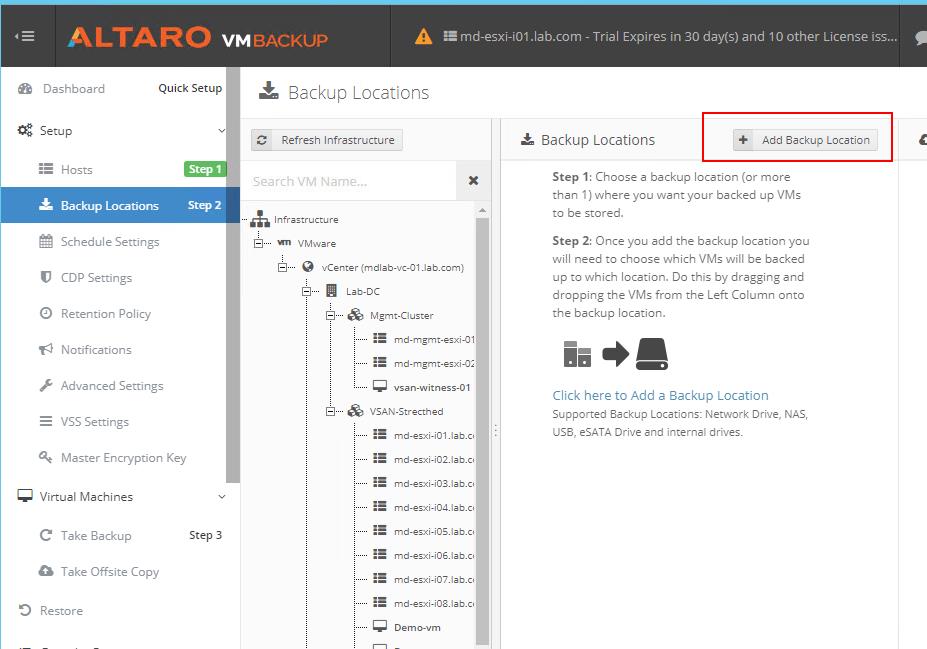Collapse the Virtual Machines section chevron
Viewport: 927px width, 649px height.
tap(222, 497)
